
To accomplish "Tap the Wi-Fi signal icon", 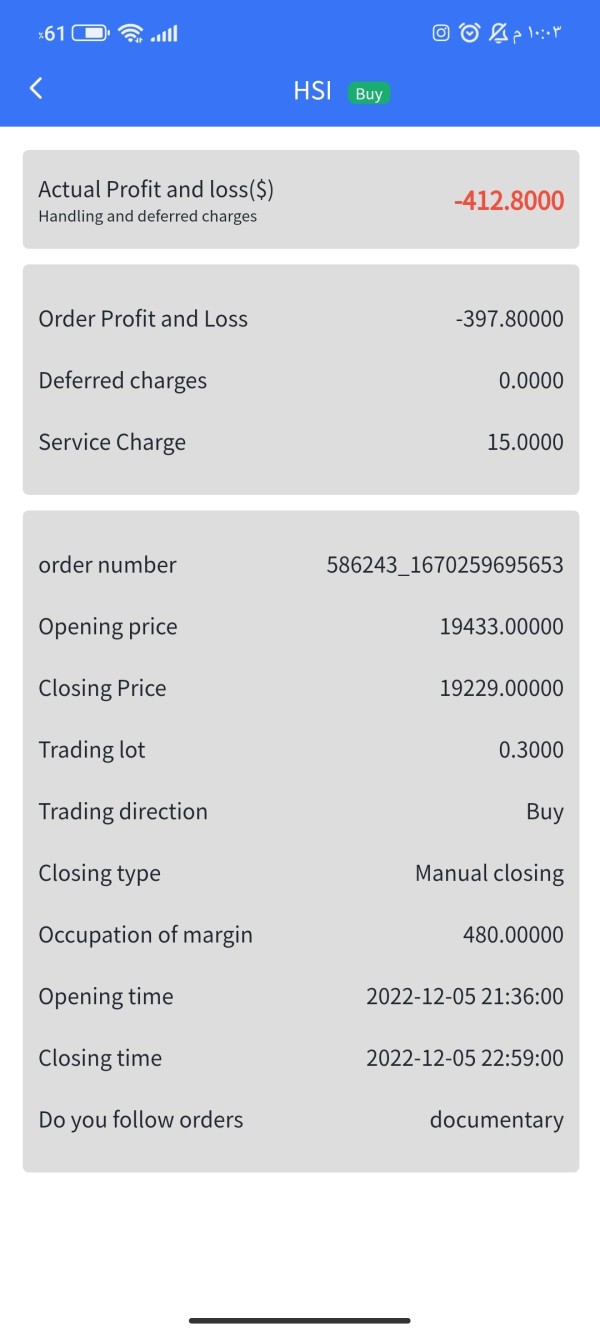I will pyautogui.click(x=130, y=34).
